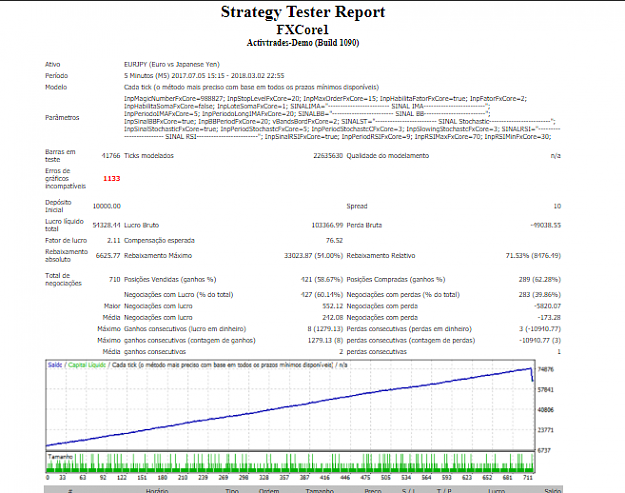The image size is (625, 493).
Task: Click the "Rebaixamento absoluto" label
Action: click(x=67, y=256)
